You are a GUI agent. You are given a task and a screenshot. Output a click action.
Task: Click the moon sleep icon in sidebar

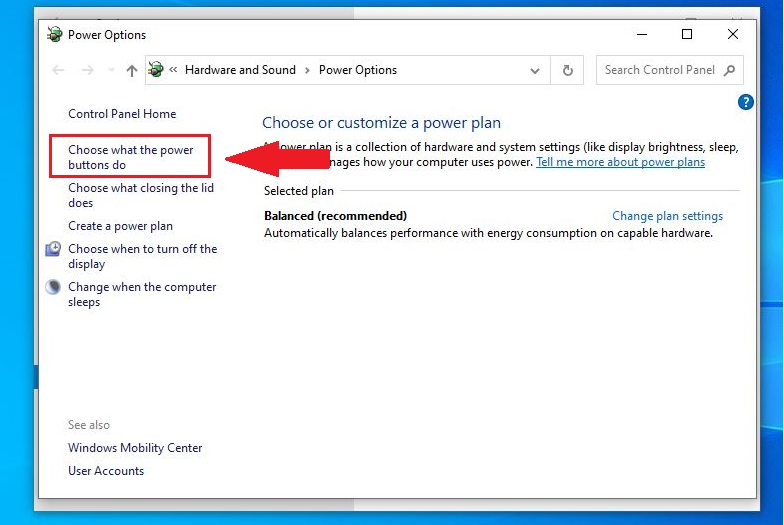(x=53, y=287)
